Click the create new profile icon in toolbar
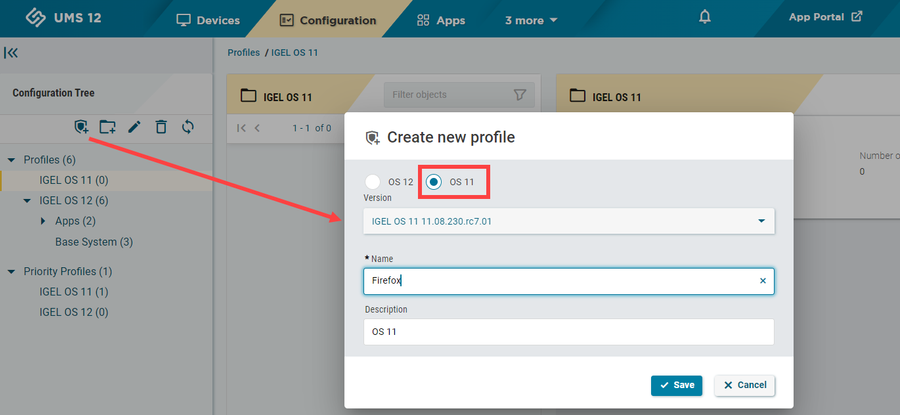 click(82, 127)
